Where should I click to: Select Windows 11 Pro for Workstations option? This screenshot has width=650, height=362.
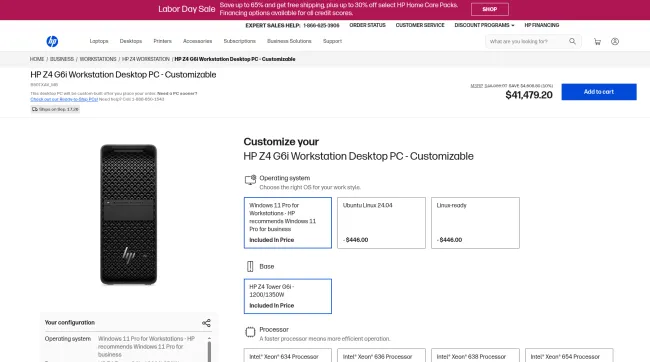(288, 223)
